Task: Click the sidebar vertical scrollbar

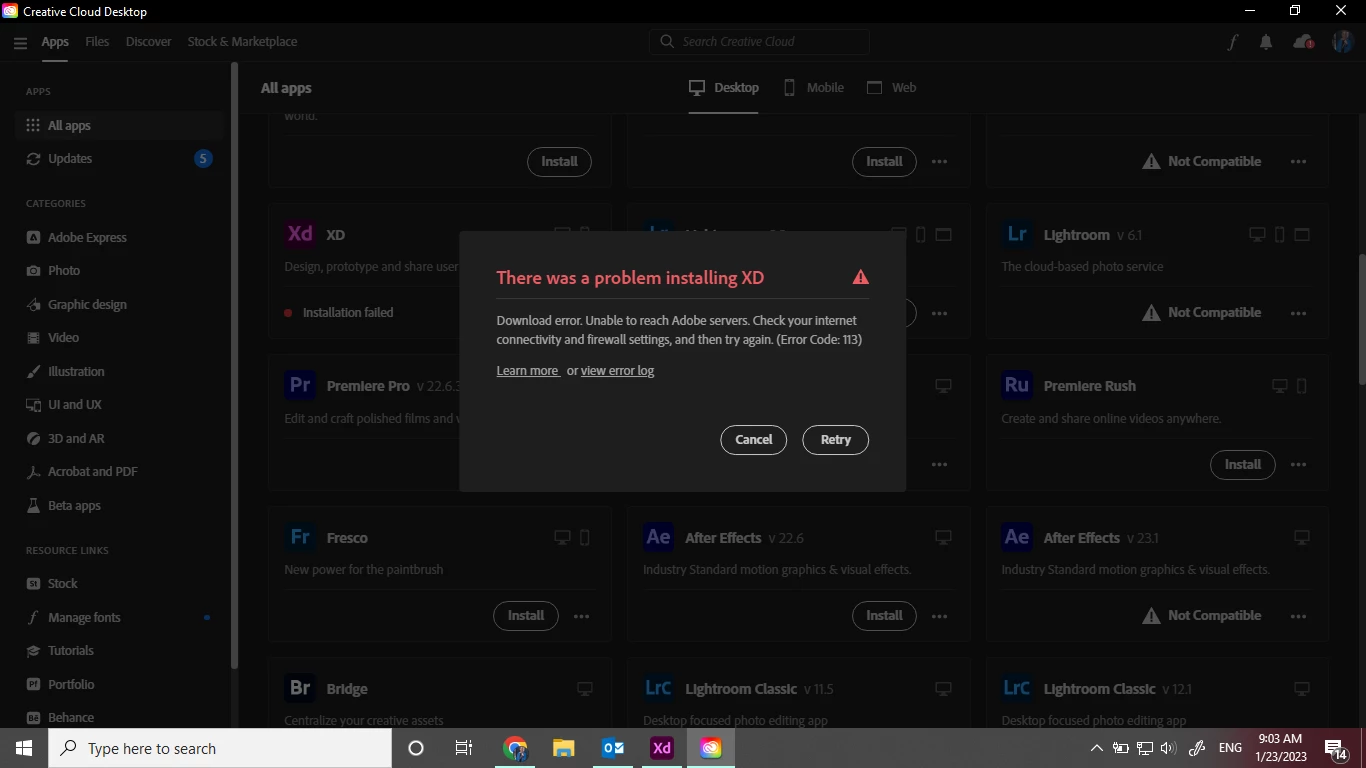Action: pos(235,366)
